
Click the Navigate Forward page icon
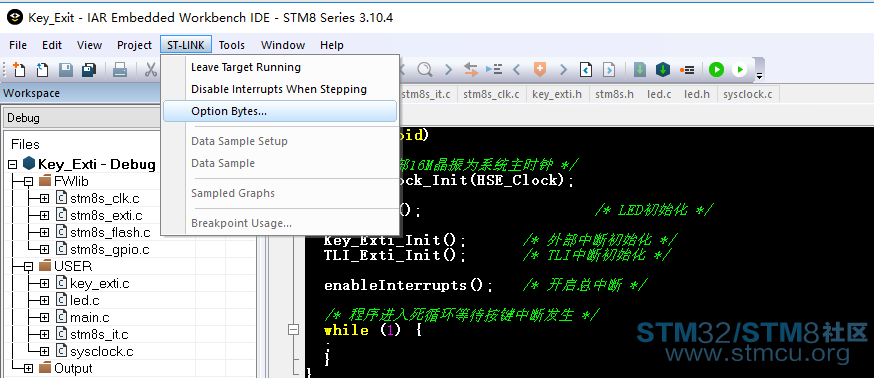pos(609,70)
